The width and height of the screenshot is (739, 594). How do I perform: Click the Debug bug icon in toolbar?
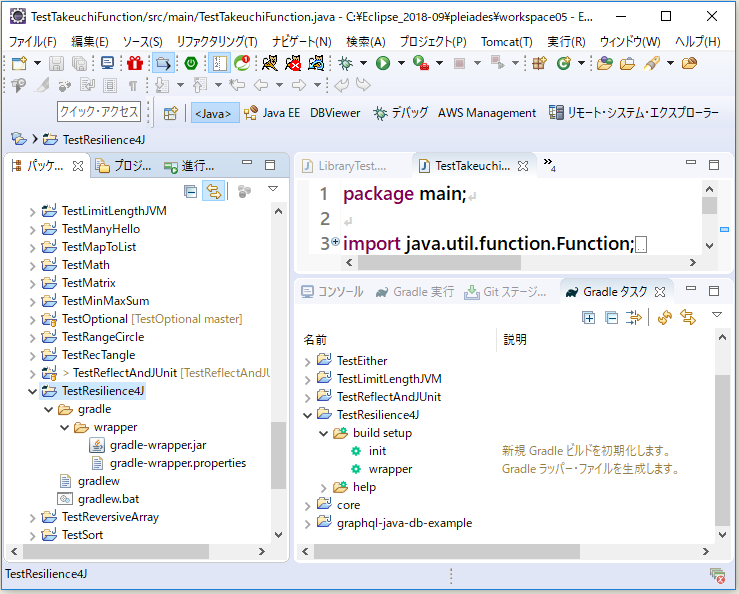tap(345, 63)
